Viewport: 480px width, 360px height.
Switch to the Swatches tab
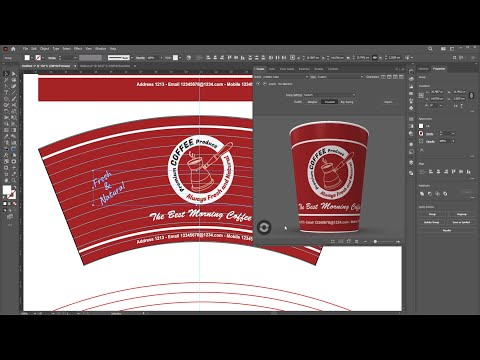(x=304, y=69)
